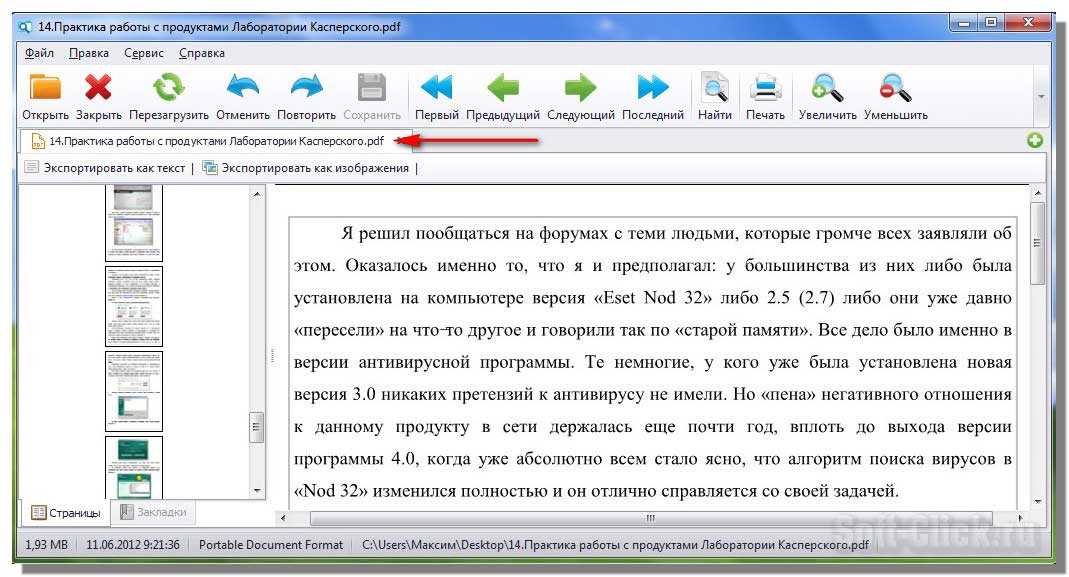Zoom out with Уменьшить magnifier
Screen dimensions: 1069x577
click(895, 89)
